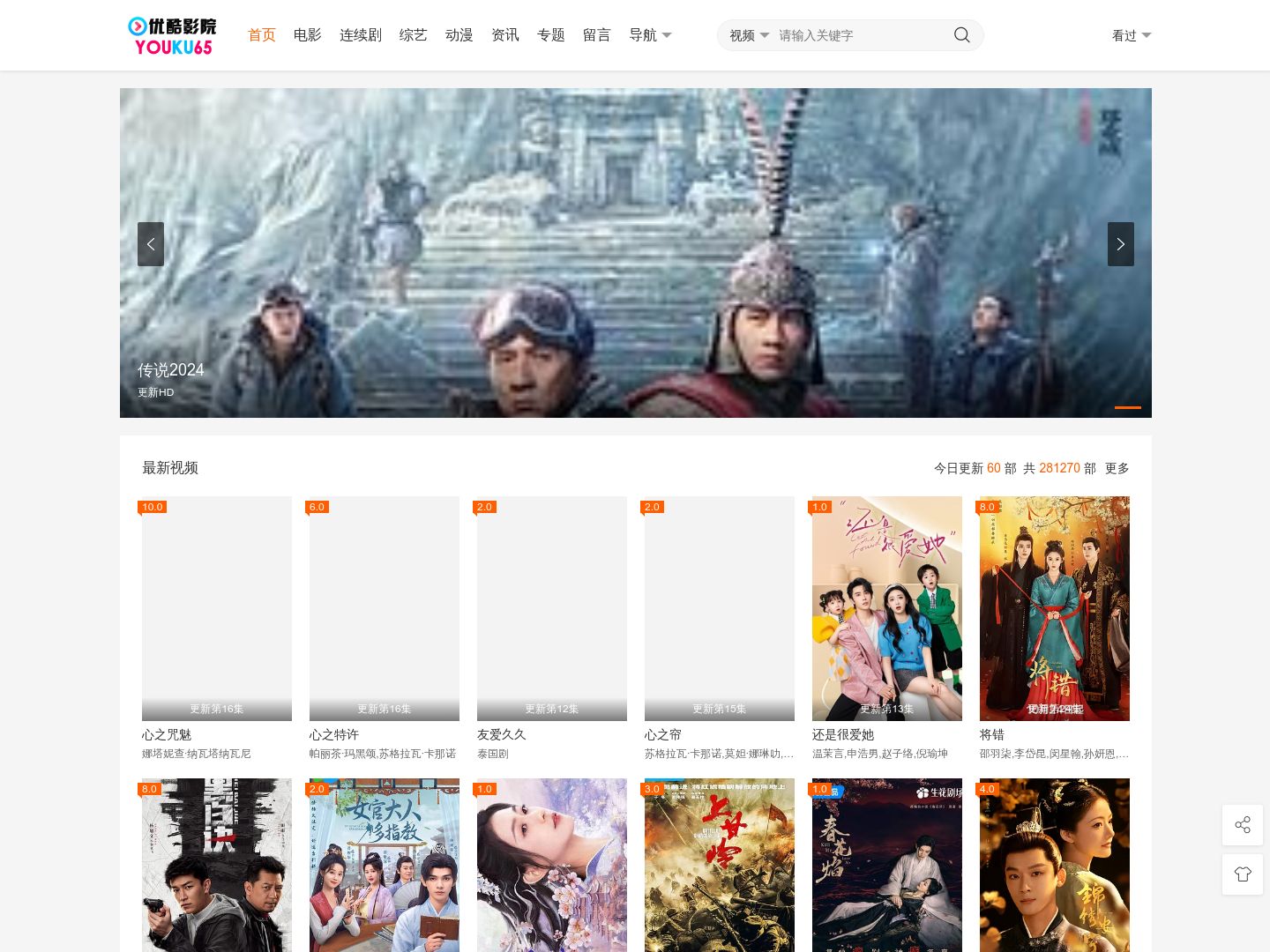The width and height of the screenshot is (1270, 952).
Task: Open the 导航 dropdown menu
Action: (x=650, y=35)
